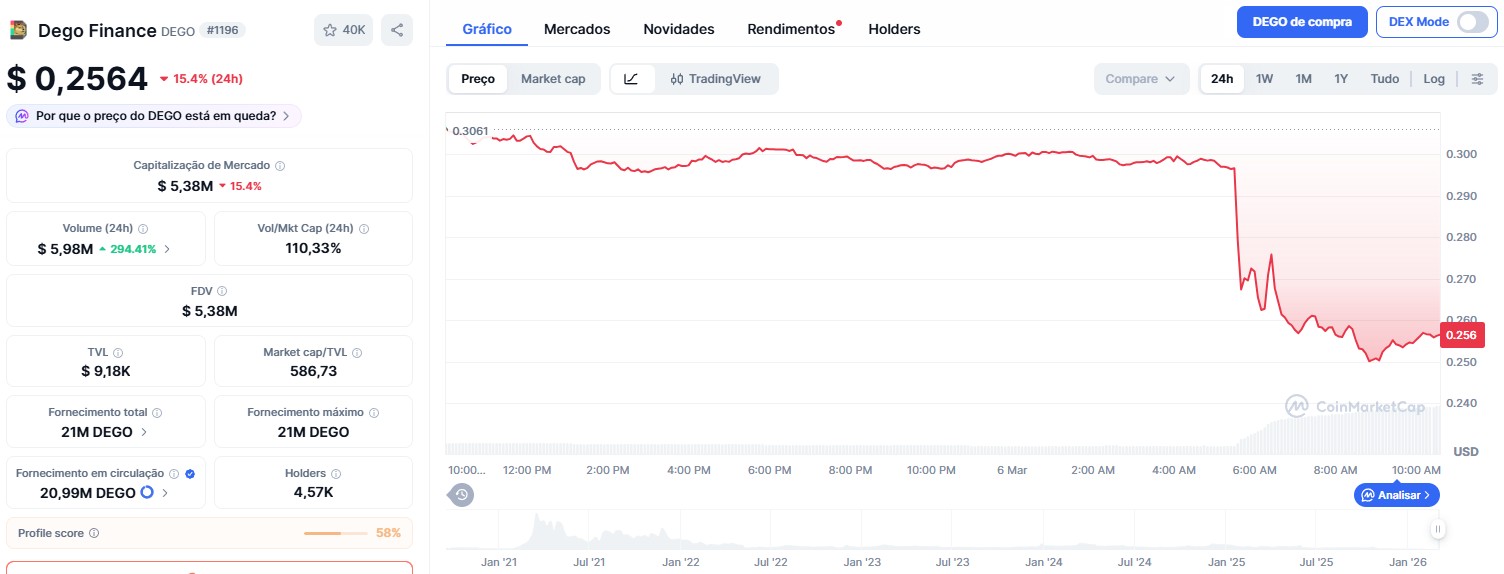Image resolution: width=1504 pixels, height=574 pixels.
Task: Select the line chart icon
Action: pos(631,79)
